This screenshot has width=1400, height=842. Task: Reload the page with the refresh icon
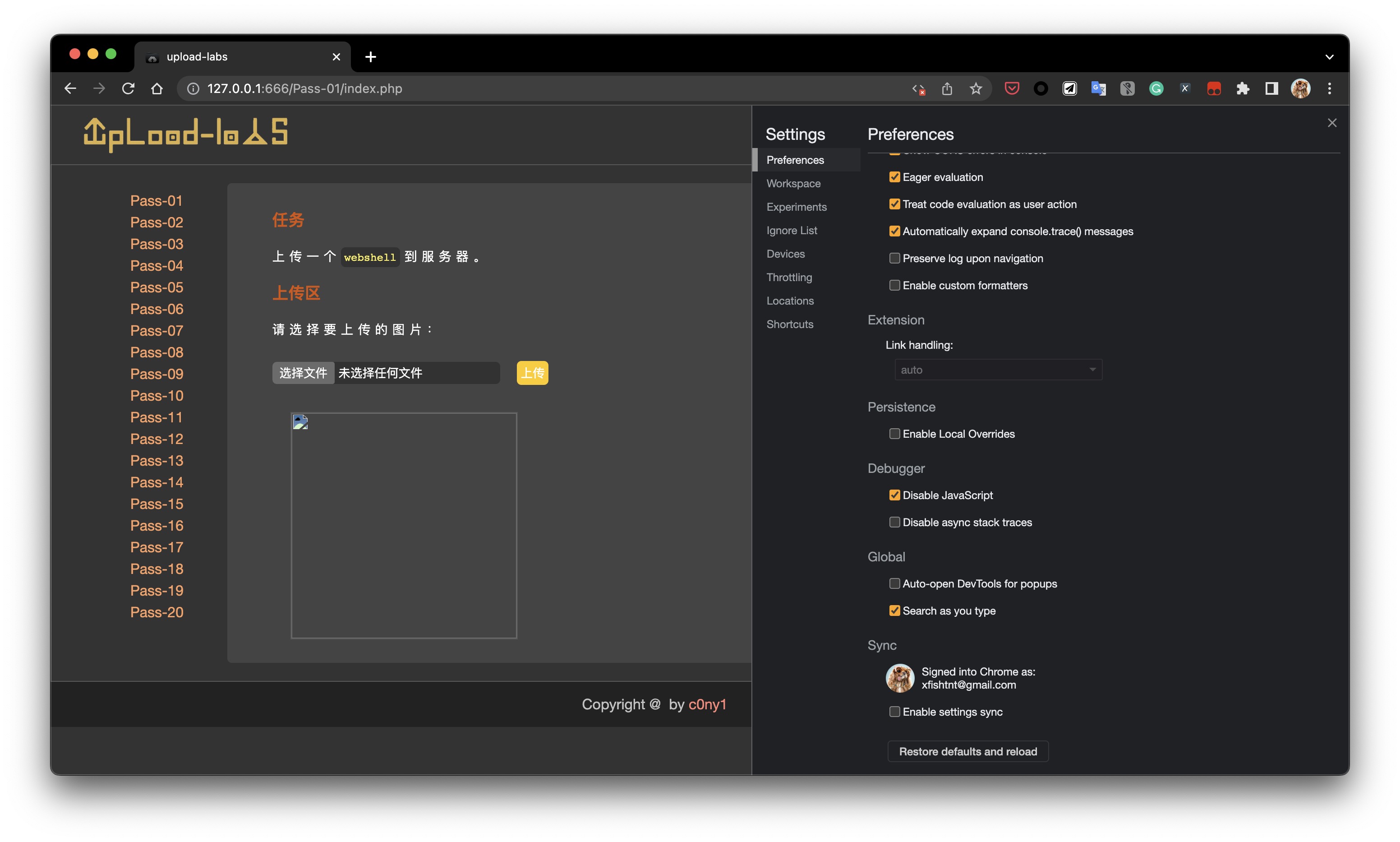point(128,88)
